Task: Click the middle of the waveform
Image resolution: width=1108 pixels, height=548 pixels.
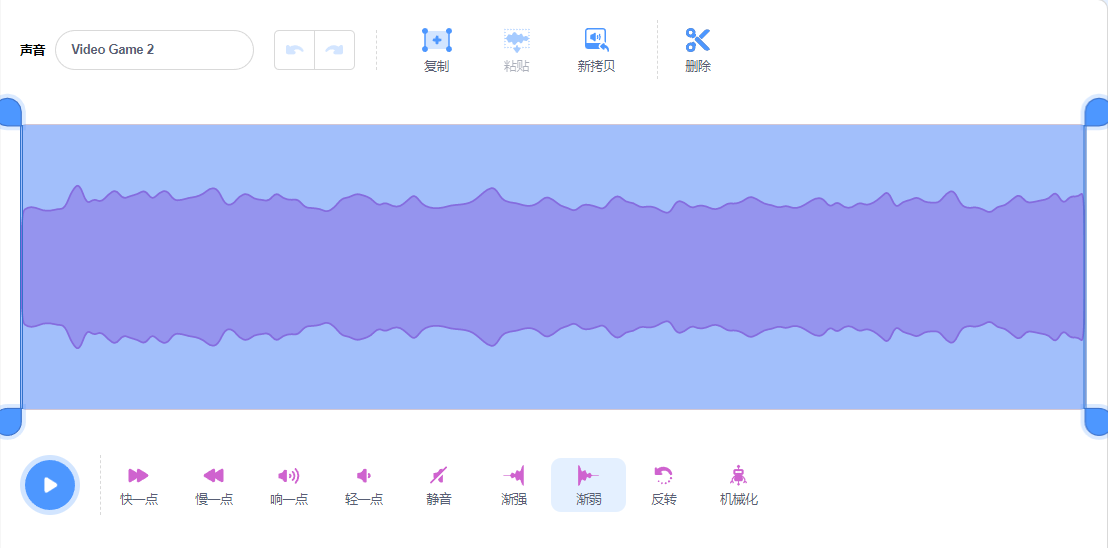Action: point(553,267)
